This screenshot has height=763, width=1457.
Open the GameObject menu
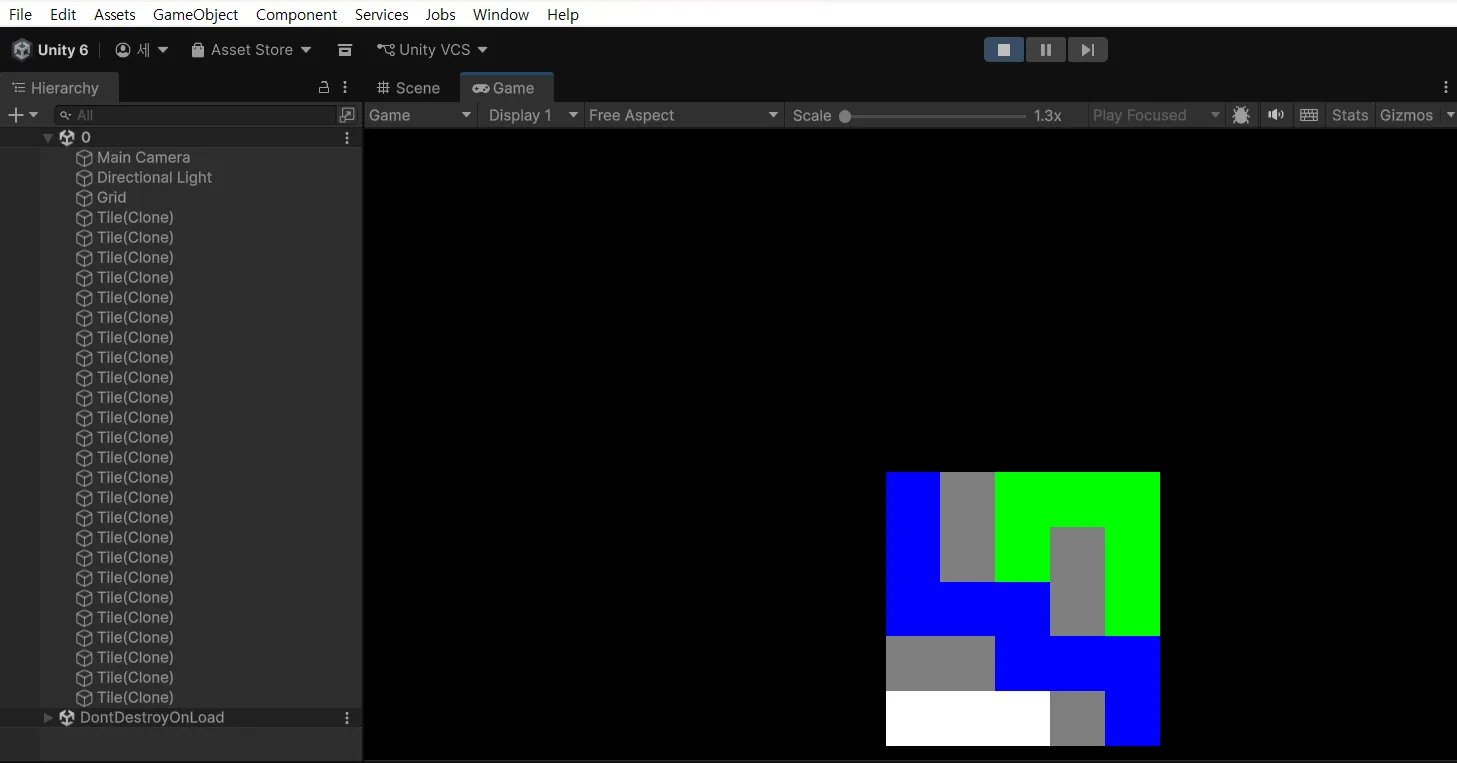tap(196, 14)
